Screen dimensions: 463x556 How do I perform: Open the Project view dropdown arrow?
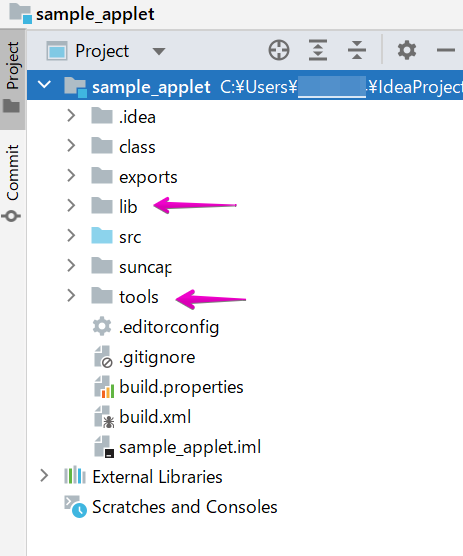click(x=158, y=52)
